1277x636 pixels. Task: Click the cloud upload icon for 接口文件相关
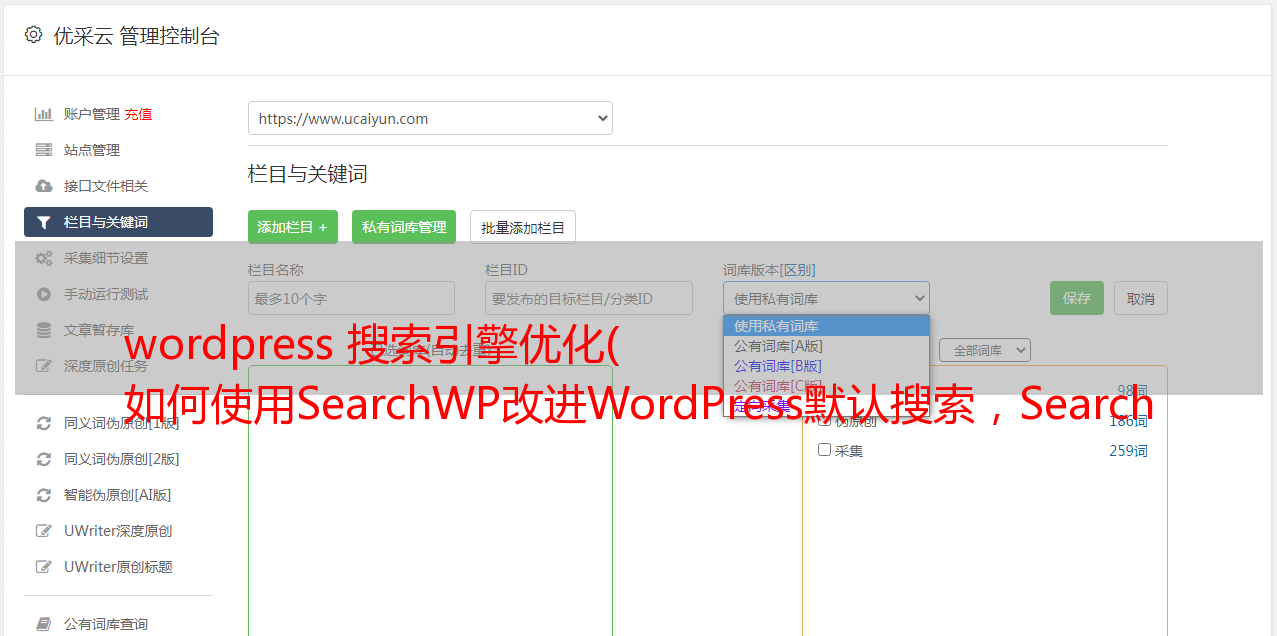click(44, 186)
